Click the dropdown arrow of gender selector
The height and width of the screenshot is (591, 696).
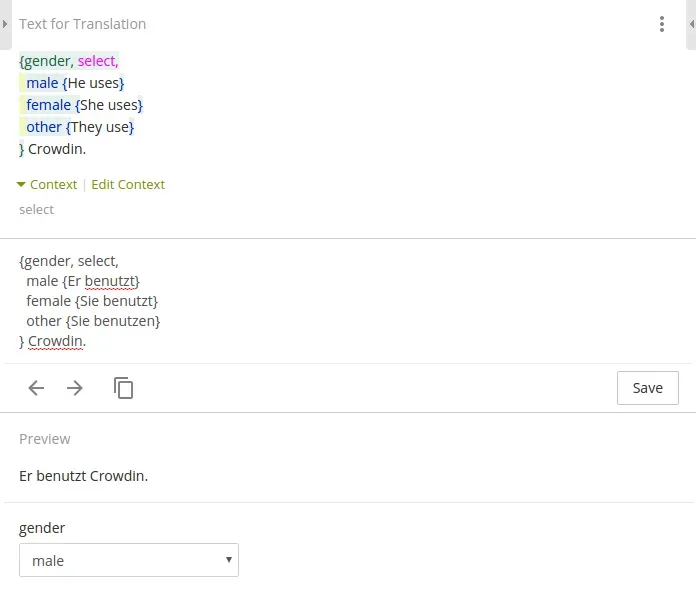tap(229, 561)
